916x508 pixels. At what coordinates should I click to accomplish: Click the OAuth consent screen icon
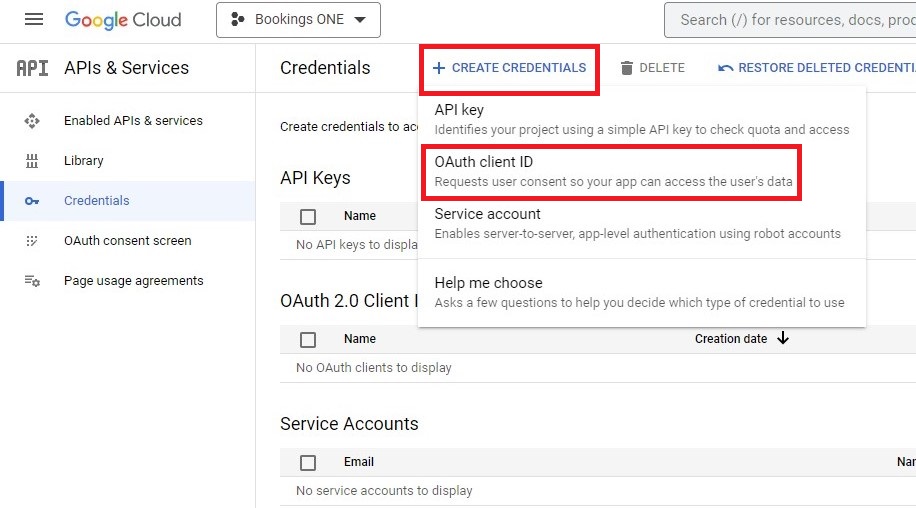32,241
